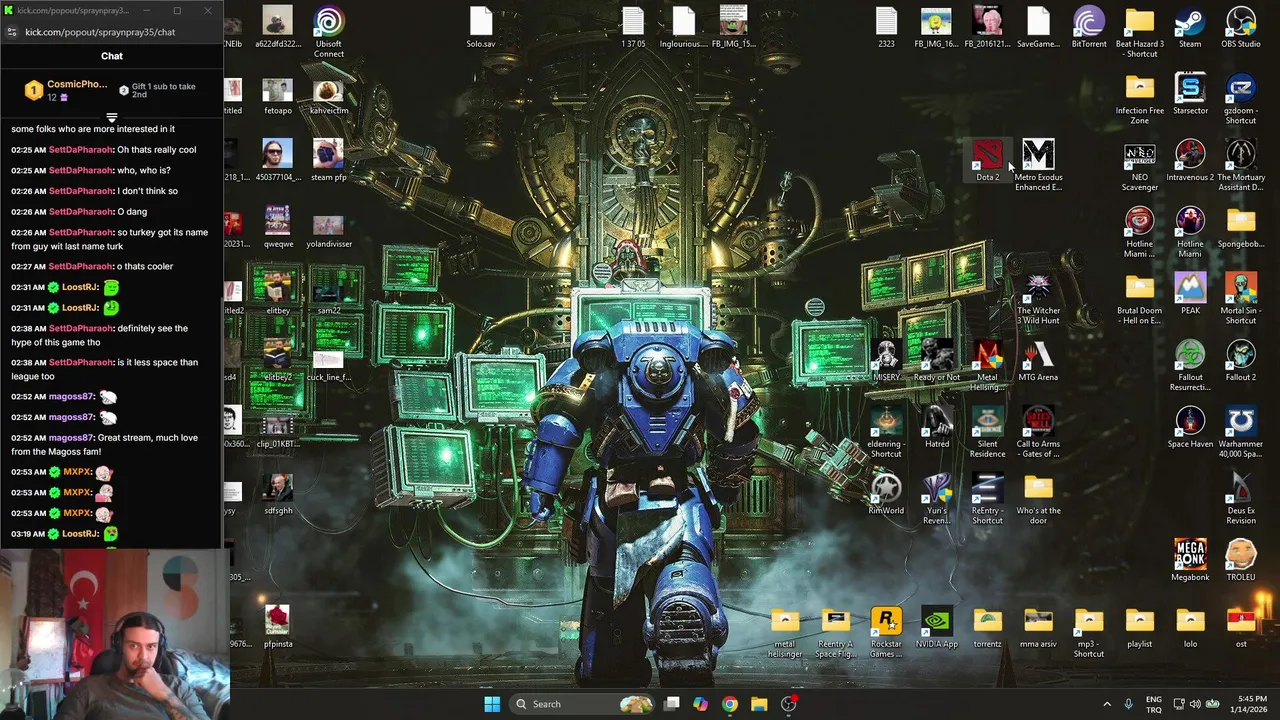
Task: Open the Rockstar Games launcher icon
Action: 886,632
